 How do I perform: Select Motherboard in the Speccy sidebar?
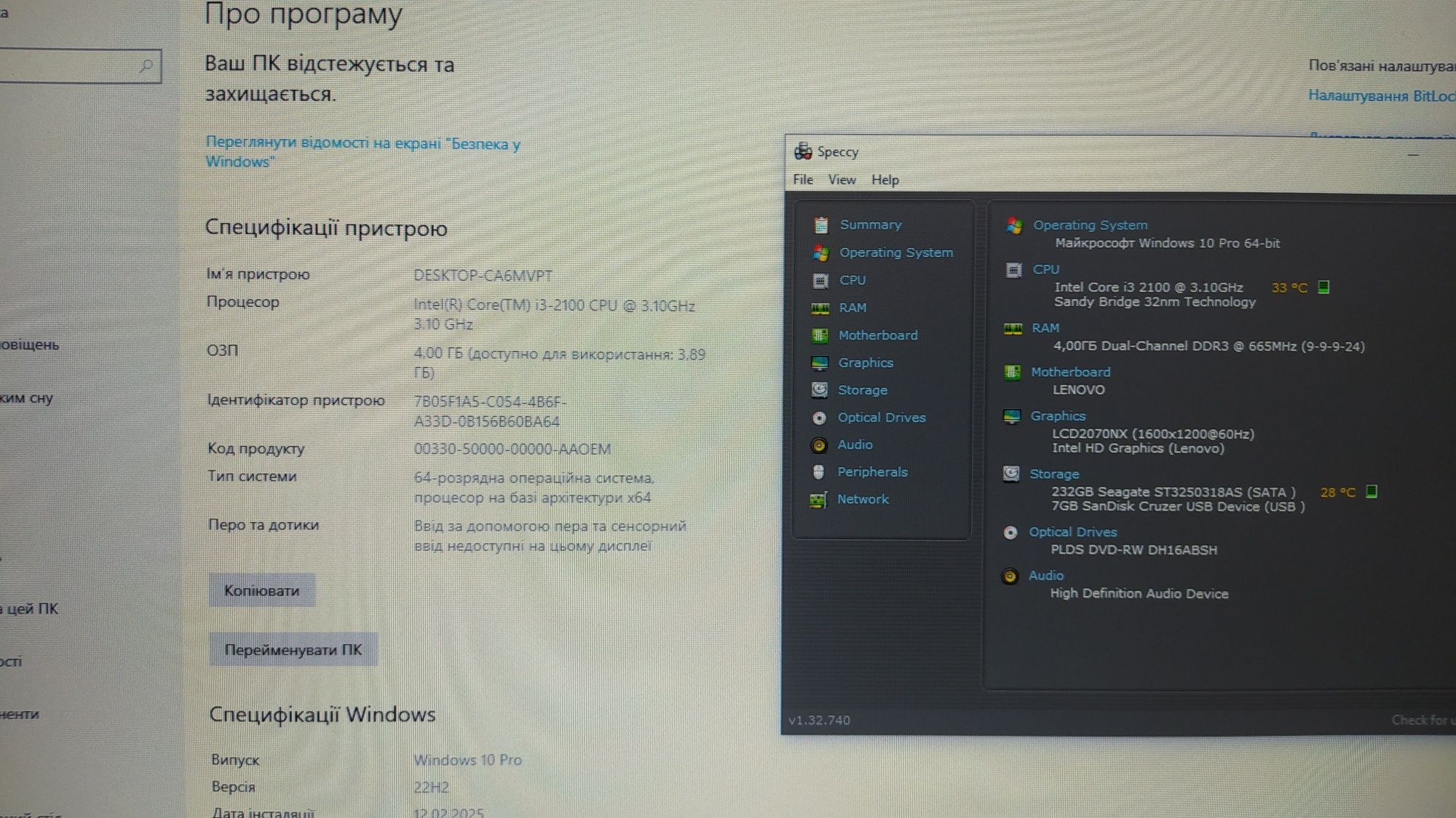tap(878, 335)
